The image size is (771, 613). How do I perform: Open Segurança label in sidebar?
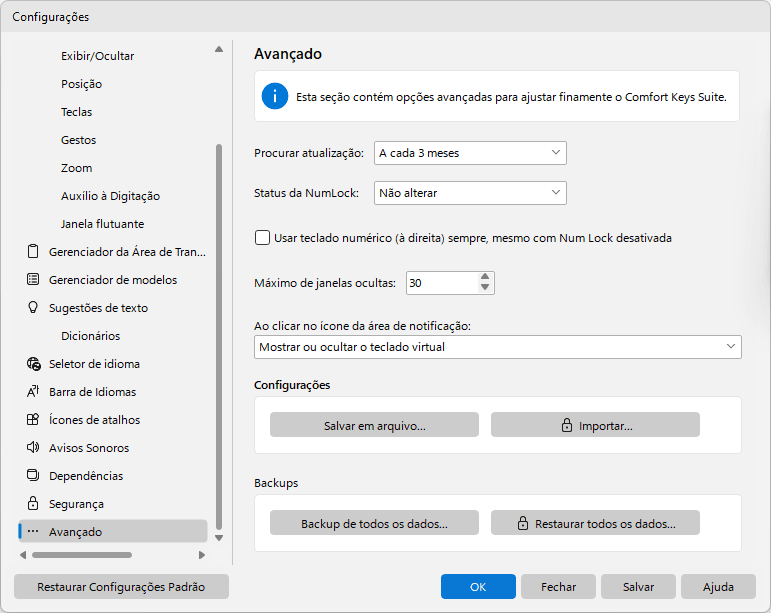(76, 504)
